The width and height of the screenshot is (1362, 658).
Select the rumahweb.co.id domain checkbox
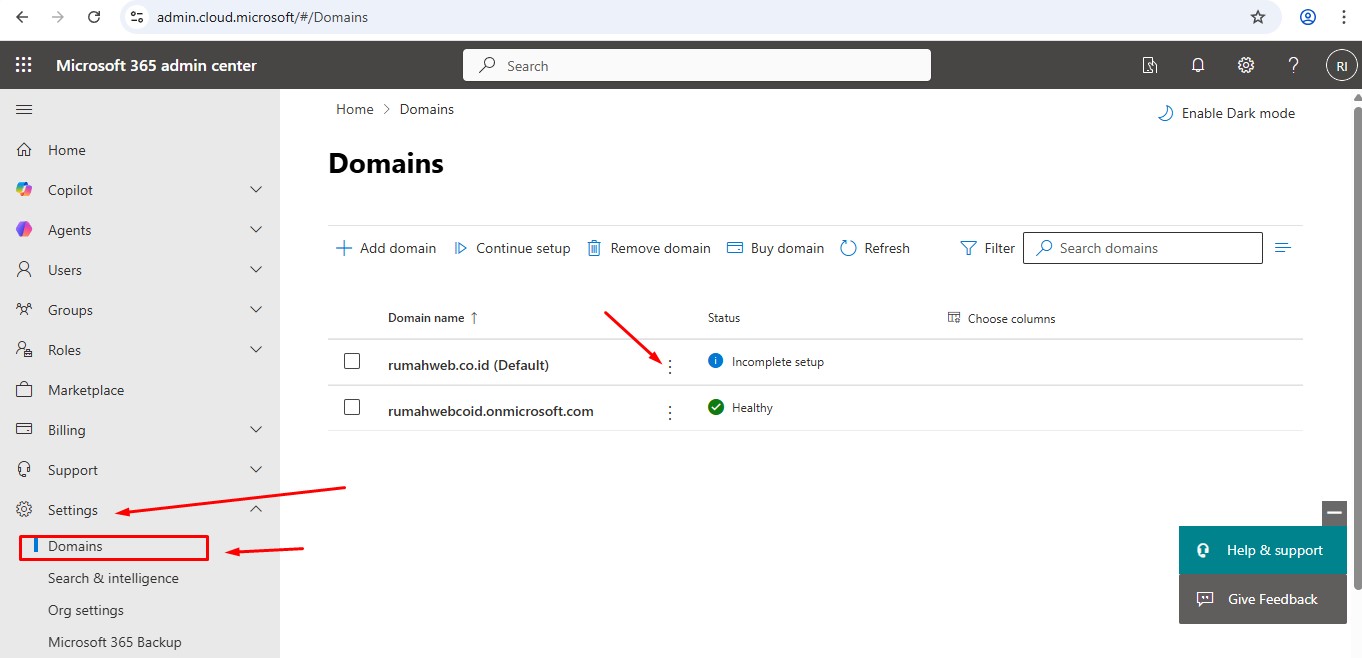point(352,361)
